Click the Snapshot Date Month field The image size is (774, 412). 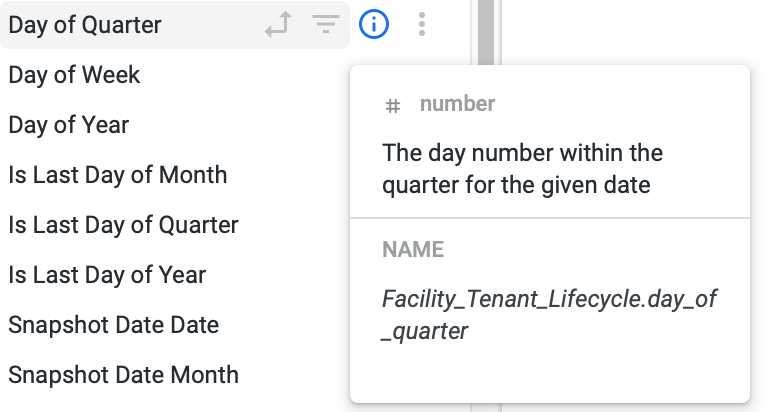click(123, 375)
